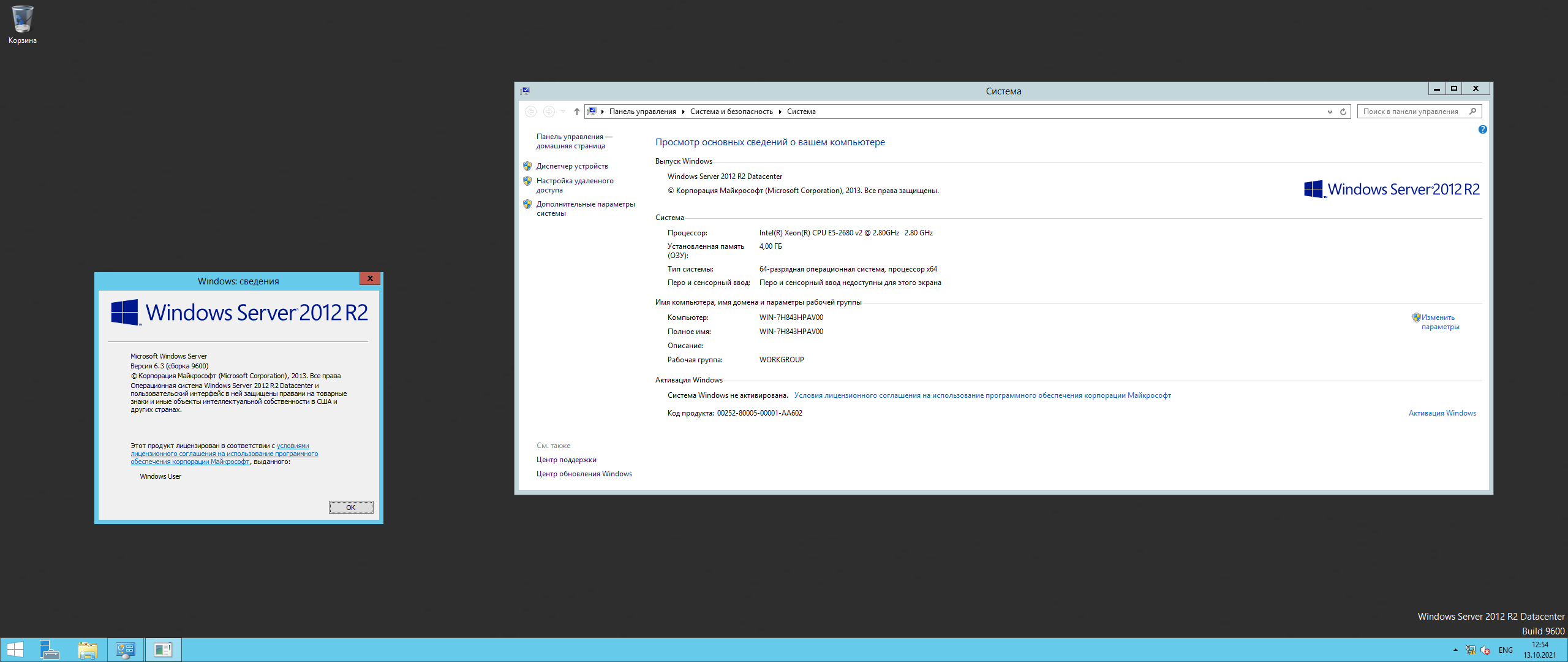1568x662 pixels.
Task: Select product ID '00252-80005-00001-AA602'
Action: pyautogui.click(x=759, y=413)
